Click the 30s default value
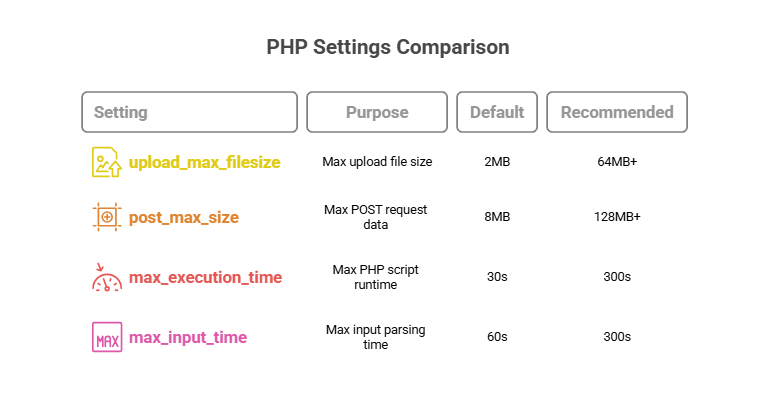The height and width of the screenshot is (417, 760). (497, 277)
